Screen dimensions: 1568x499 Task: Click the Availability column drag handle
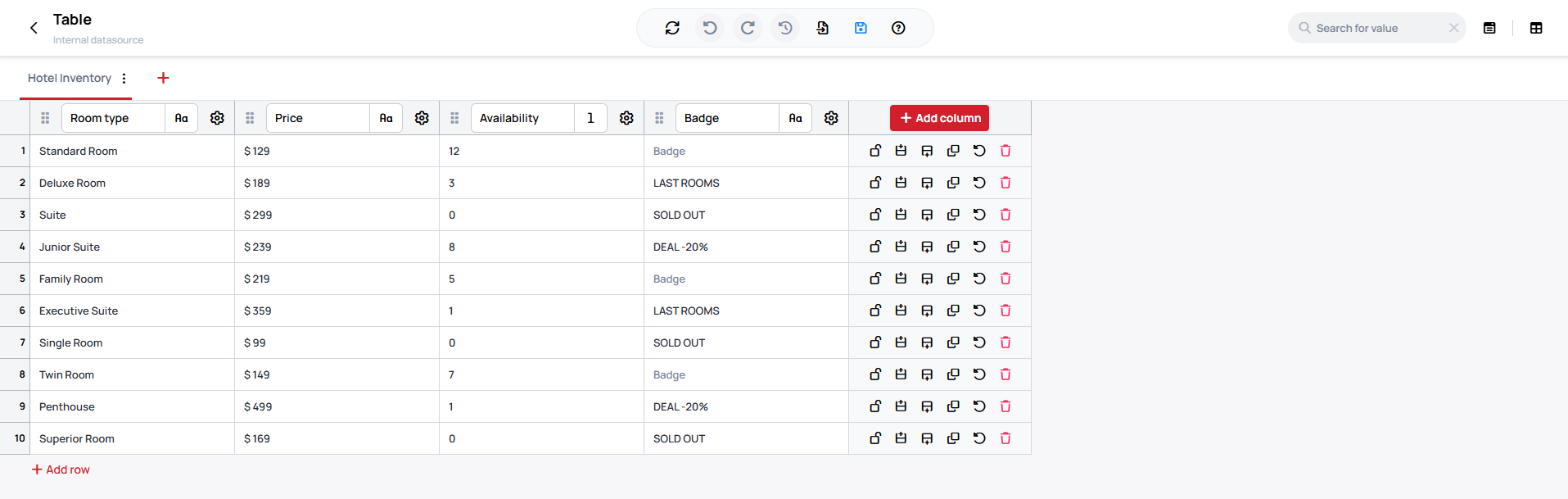click(454, 118)
